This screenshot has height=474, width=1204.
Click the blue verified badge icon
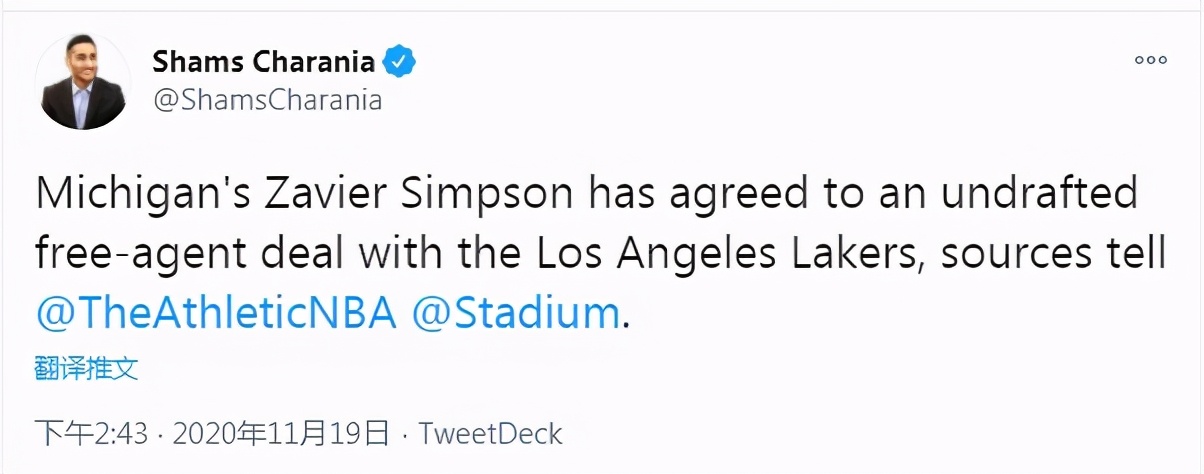(x=401, y=62)
